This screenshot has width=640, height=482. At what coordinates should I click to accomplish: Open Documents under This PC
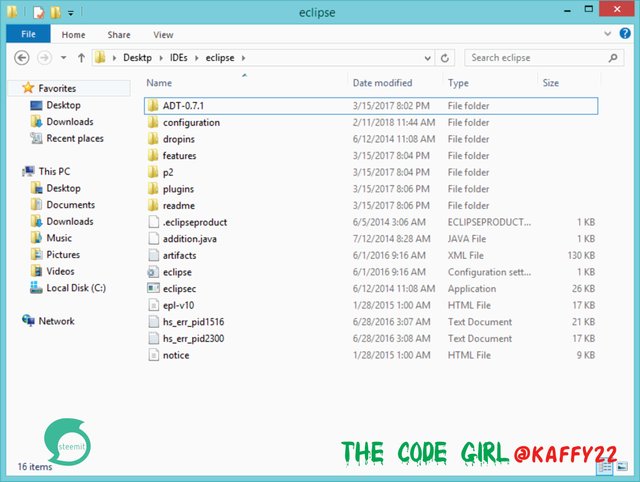[x=71, y=205]
